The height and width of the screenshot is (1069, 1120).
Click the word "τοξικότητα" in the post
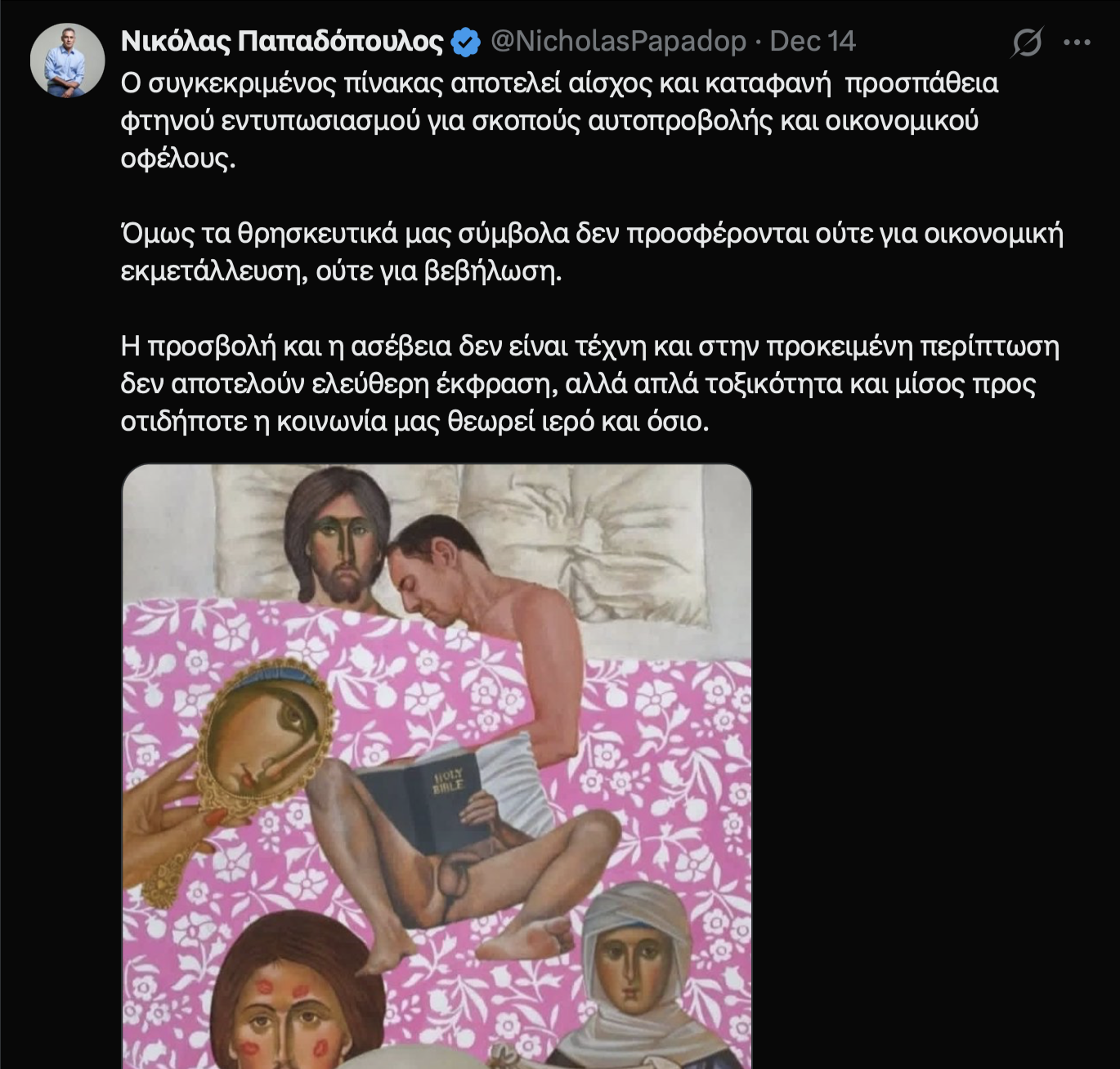click(773, 383)
